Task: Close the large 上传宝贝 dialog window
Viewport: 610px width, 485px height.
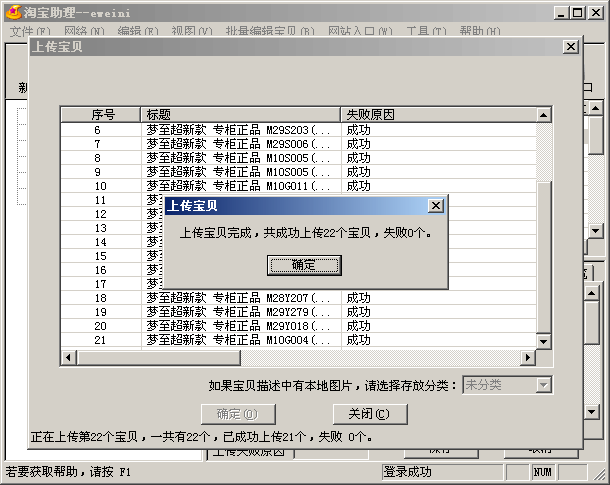Action: [571, 47]
